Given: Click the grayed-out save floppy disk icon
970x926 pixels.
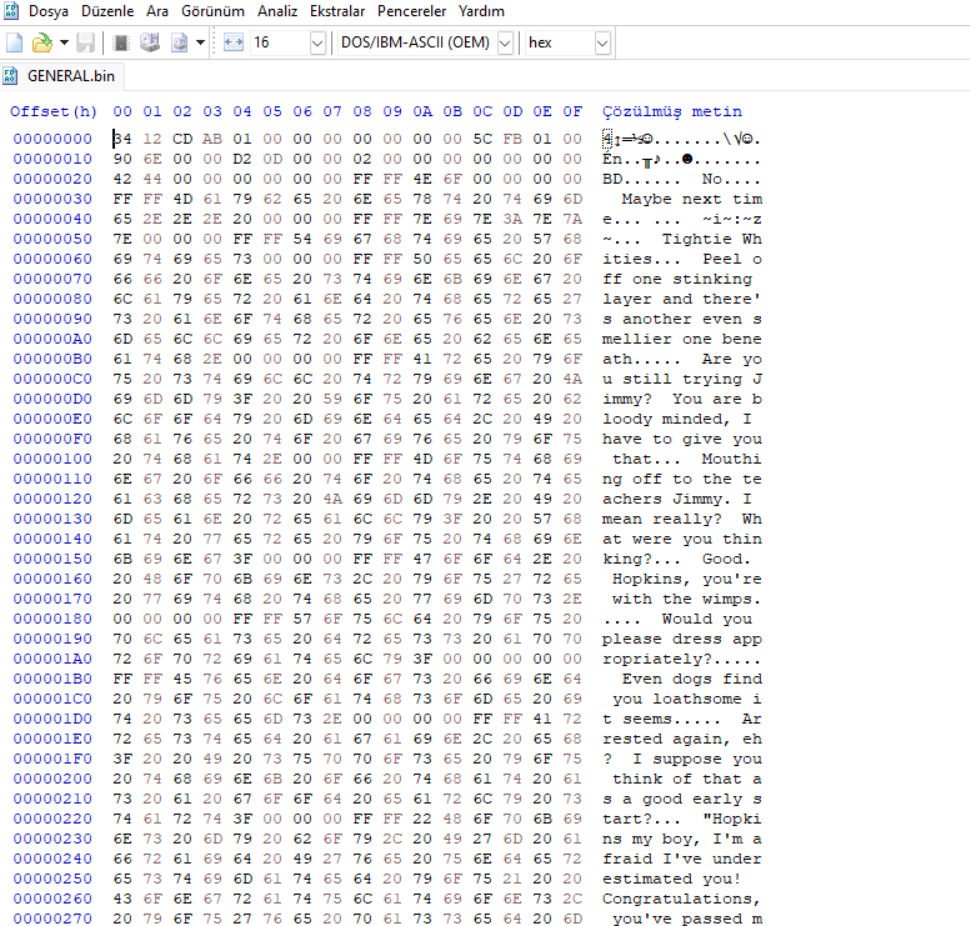Looking at the screenshot, I should coord(85,43).
